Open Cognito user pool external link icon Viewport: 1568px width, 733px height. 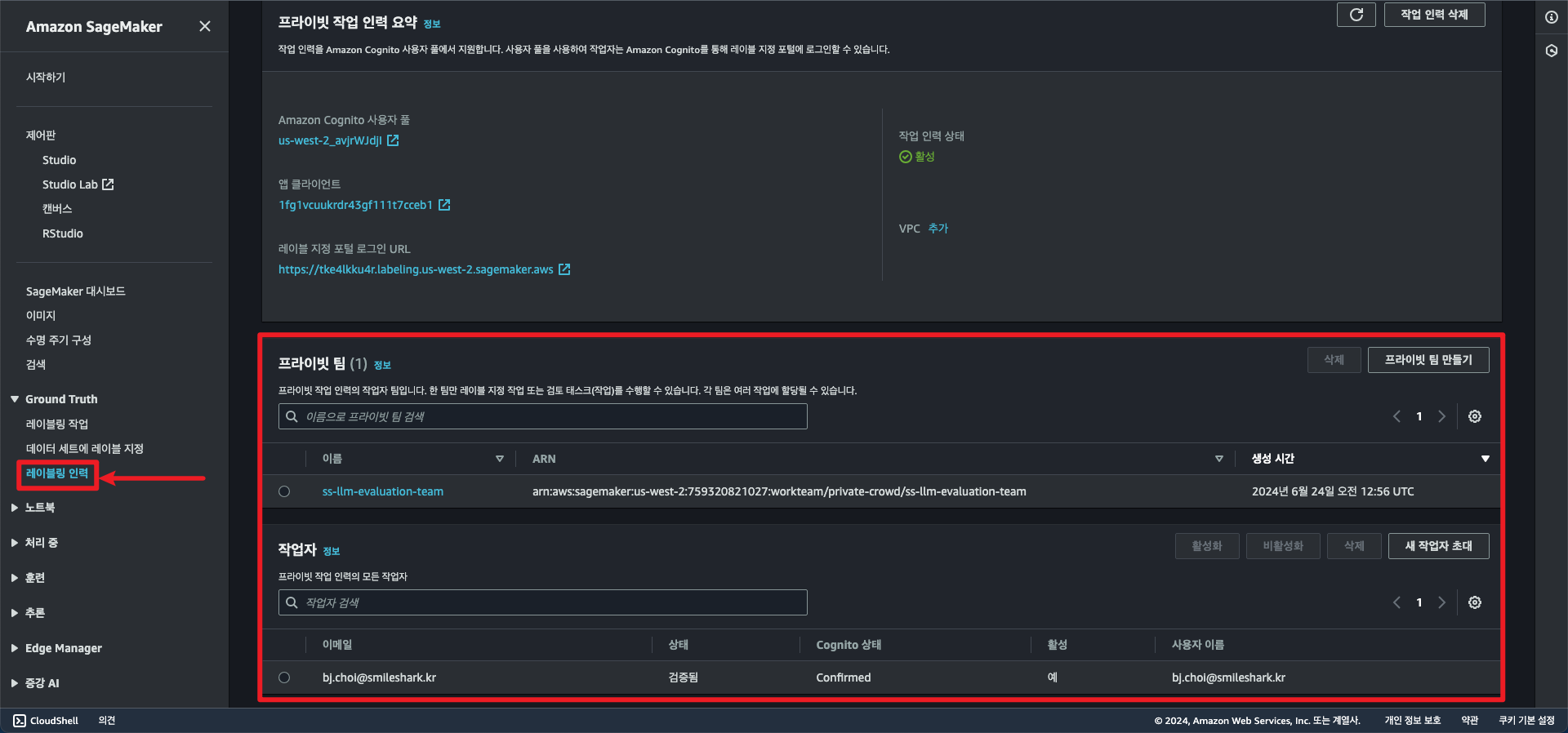tap(393, 140)
